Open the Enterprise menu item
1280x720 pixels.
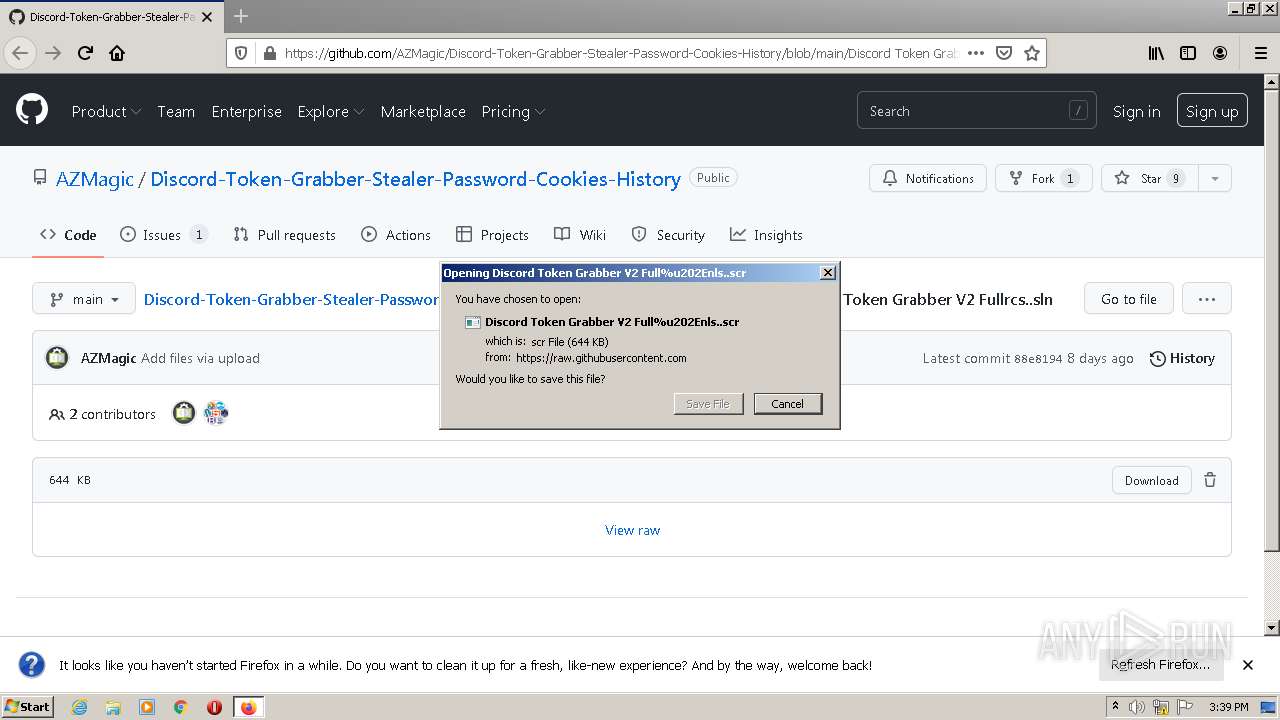(x=246, y=111)
